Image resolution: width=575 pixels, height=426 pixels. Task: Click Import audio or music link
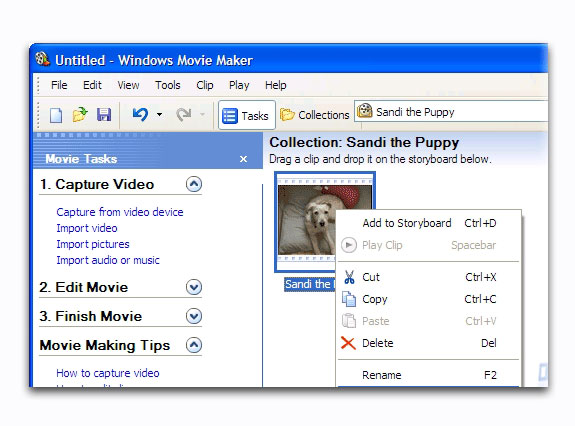pyautogui.click(x=108, y=260)
